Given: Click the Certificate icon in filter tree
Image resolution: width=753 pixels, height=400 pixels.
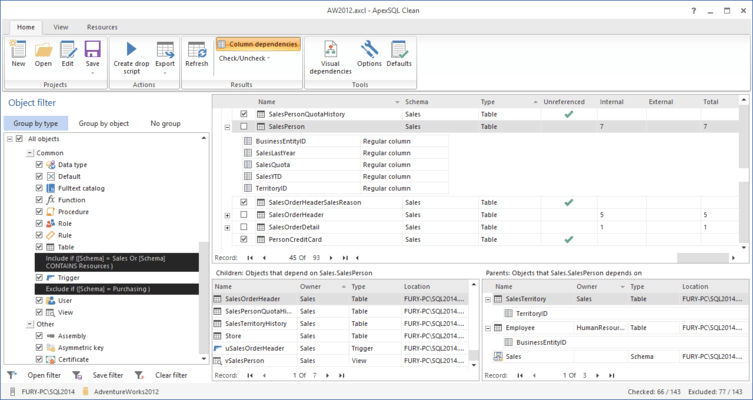Looking at the screenshot, I should pos(50,360).
